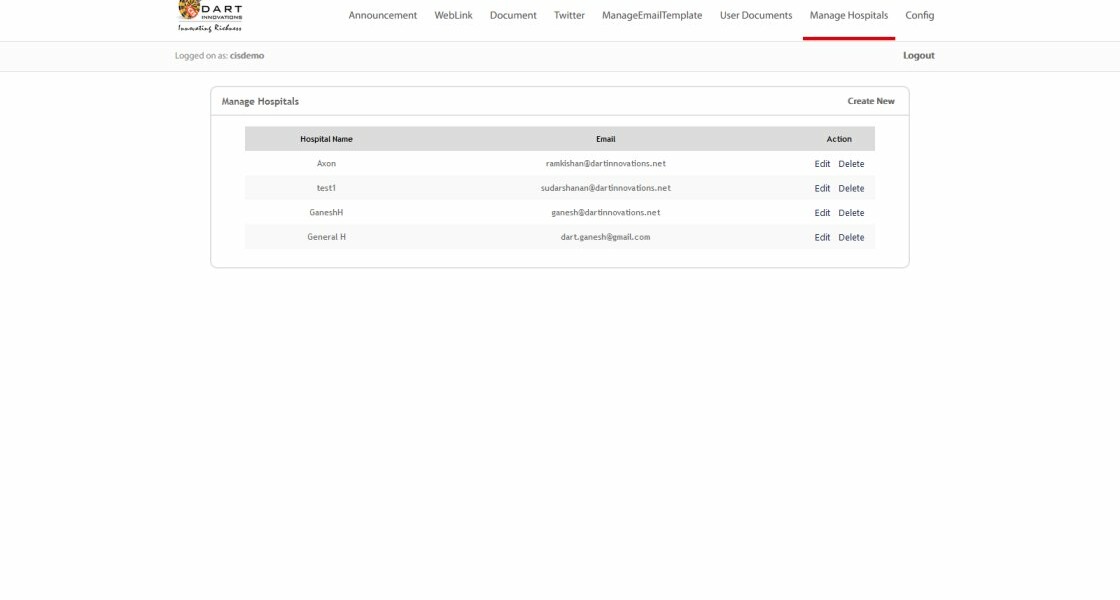Edit the GaneshH hospital entry
This screenshot has height=600, width=1120.
pos(822,213)
